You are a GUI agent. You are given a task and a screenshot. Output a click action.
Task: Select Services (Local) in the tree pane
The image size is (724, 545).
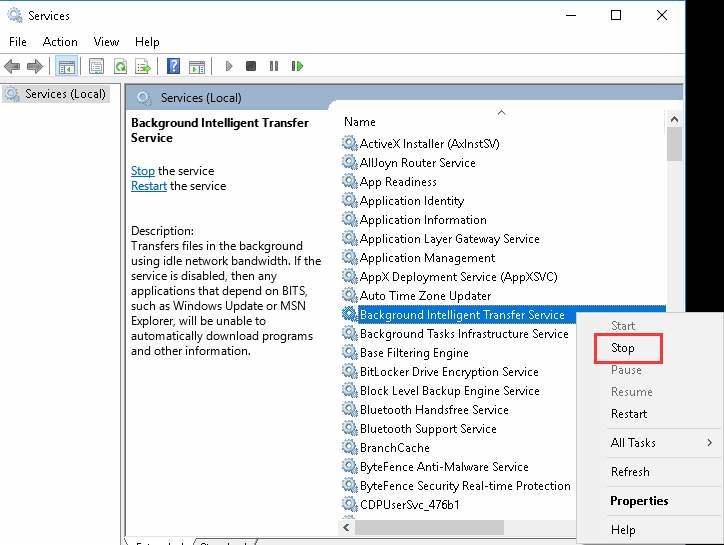coord(56,94)
